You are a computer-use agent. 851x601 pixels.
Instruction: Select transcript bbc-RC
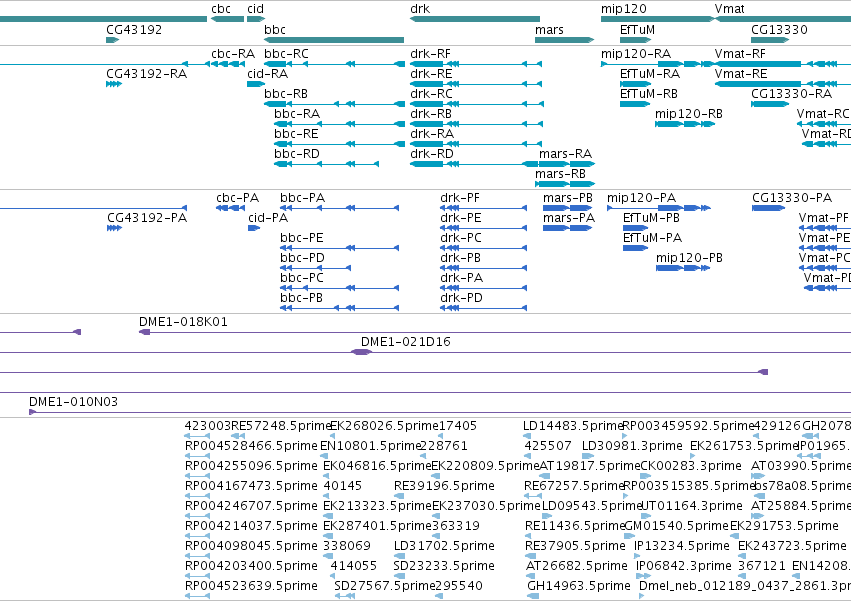coord(334,64)
